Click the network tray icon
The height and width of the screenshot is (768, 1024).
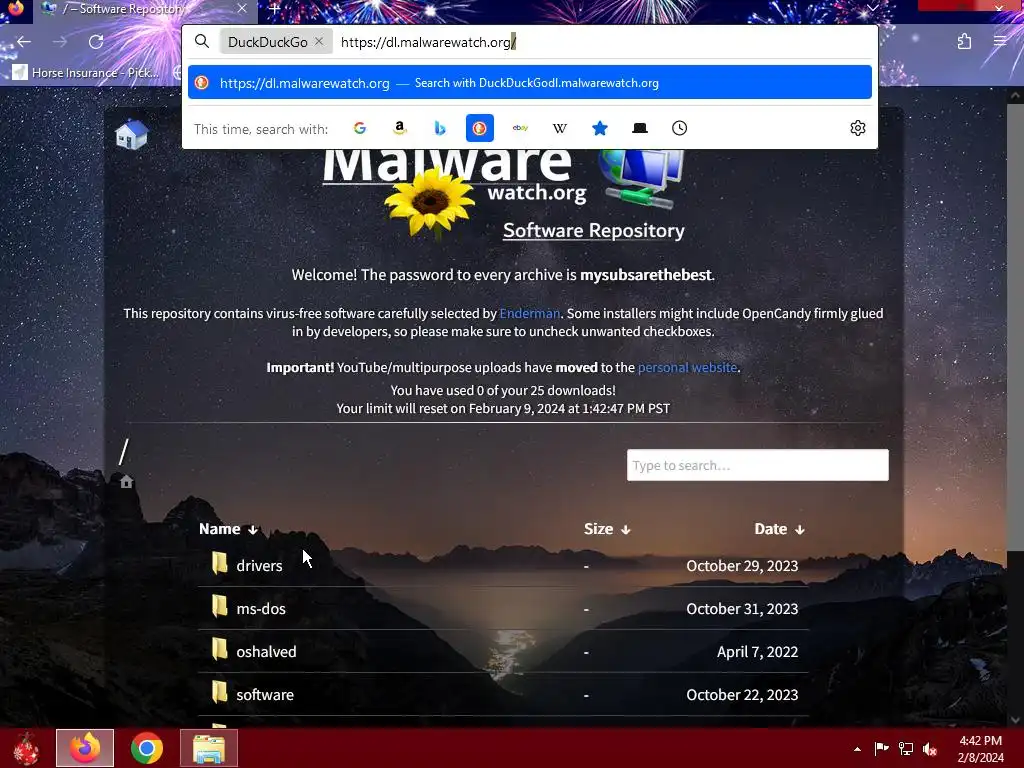click(906, 749)
